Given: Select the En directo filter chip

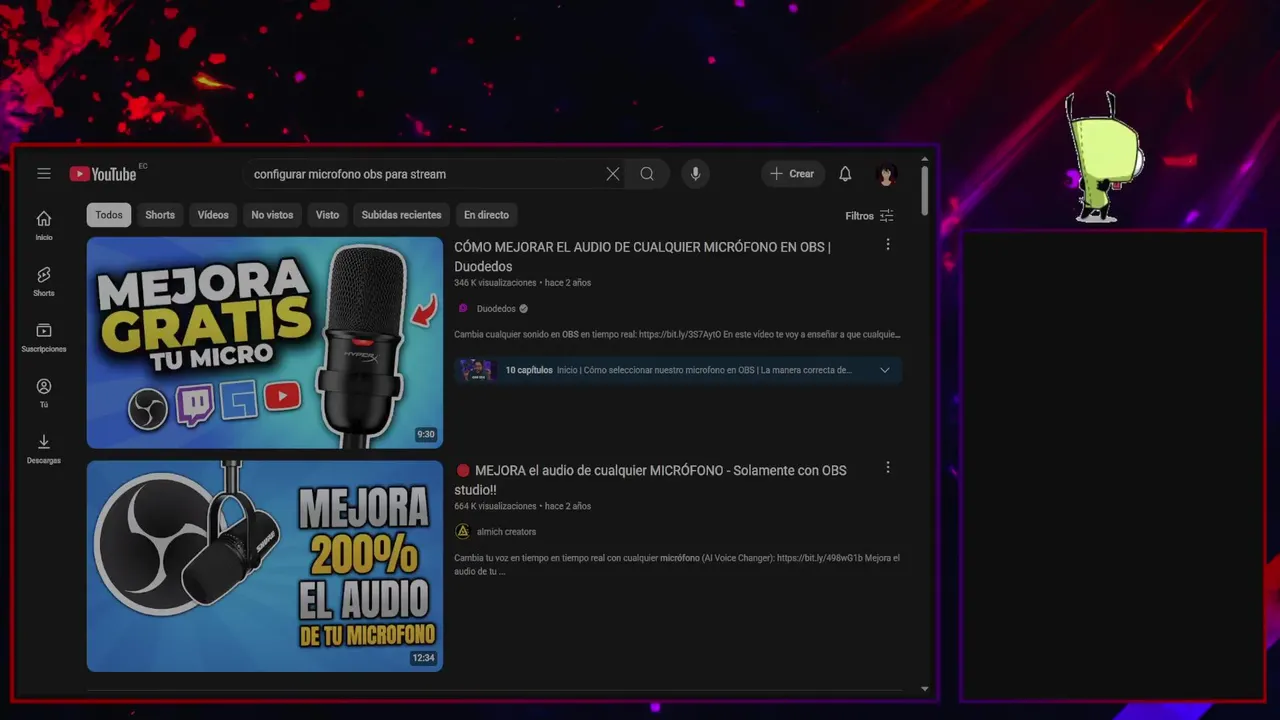Looking at the screenshot, I should tap(486, 215).
